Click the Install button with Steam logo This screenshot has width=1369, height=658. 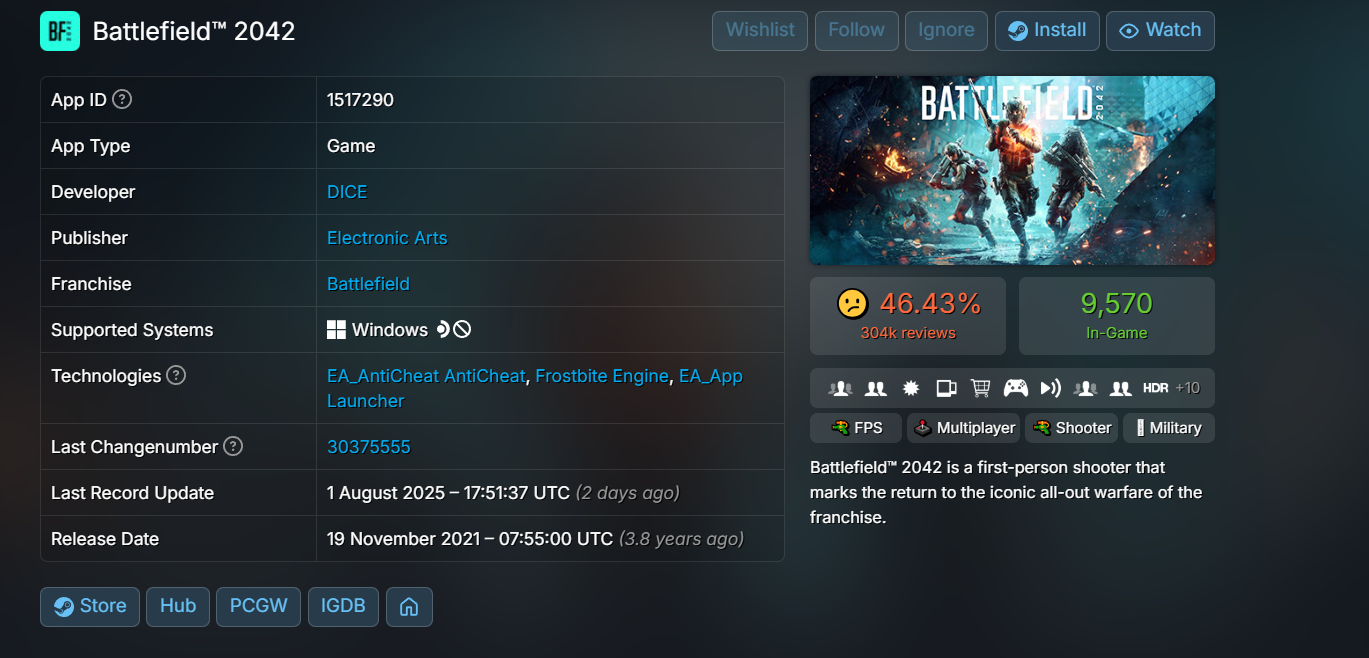(x=1047, y=31)
